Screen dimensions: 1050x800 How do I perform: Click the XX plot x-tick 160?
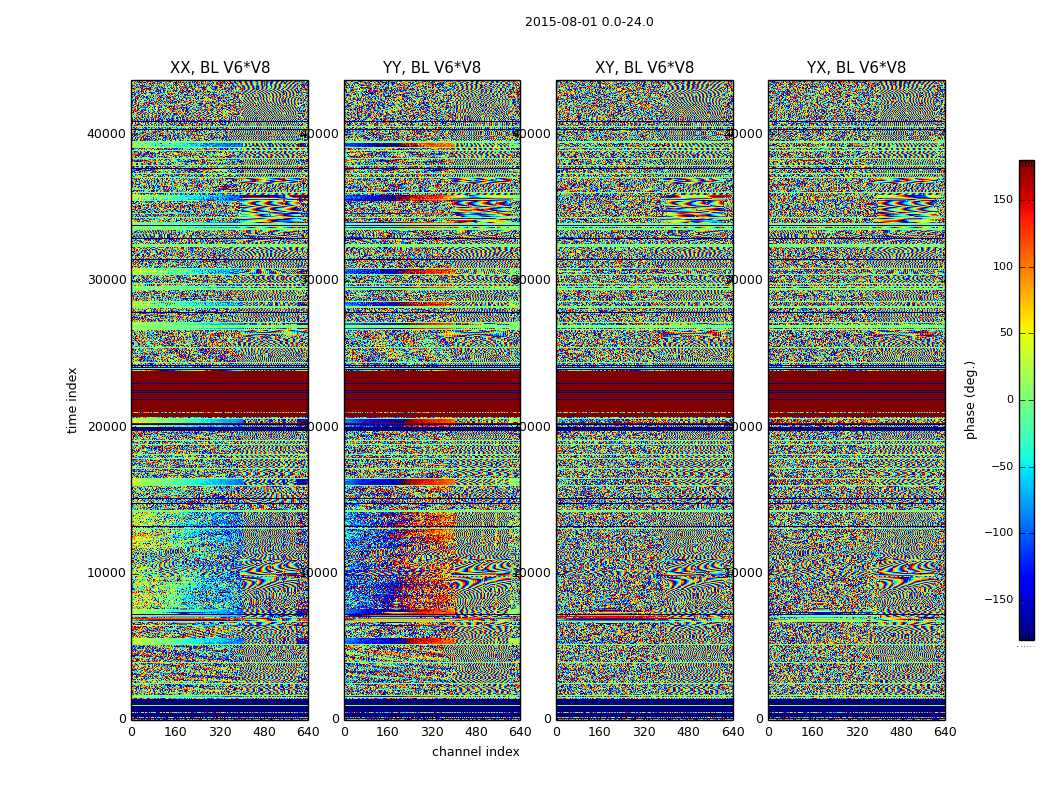tap(175, 732)
